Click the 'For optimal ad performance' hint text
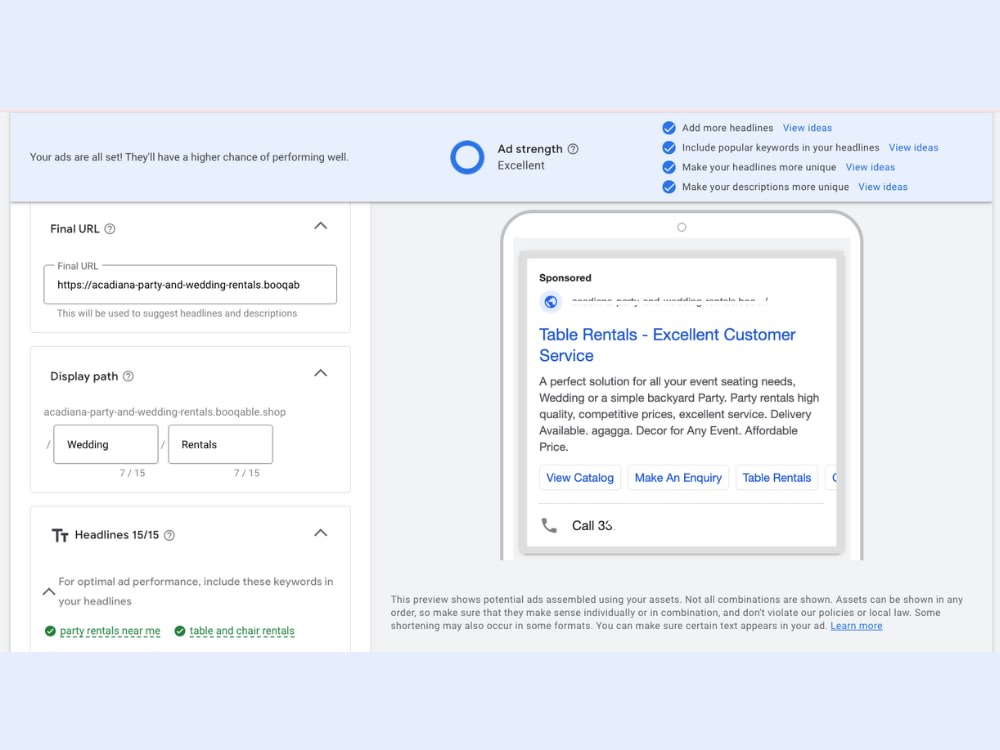The height and width of the screenshot is (750, 1000). click(195, 591)
